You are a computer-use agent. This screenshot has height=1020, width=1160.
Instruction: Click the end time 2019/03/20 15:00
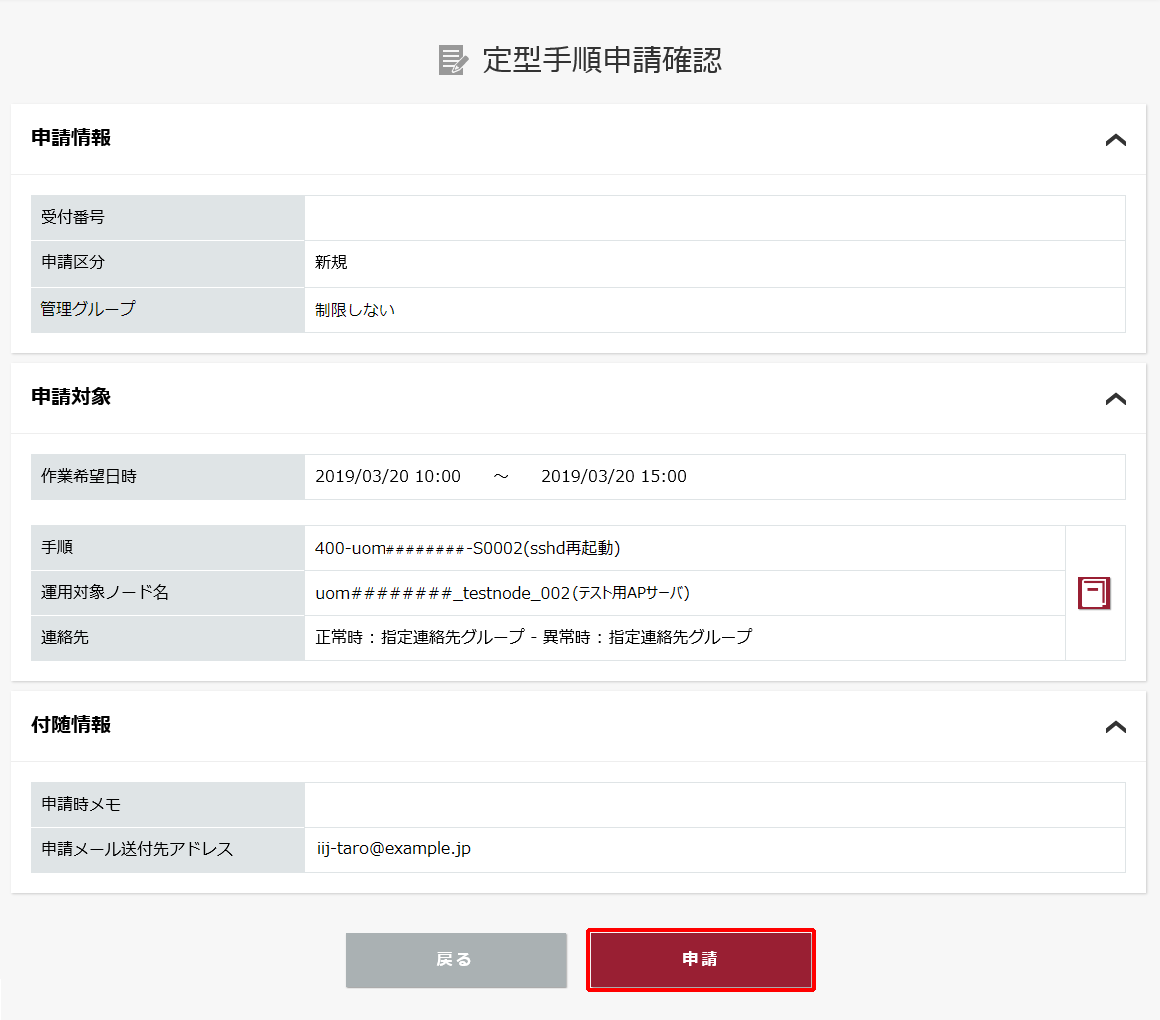614,476
